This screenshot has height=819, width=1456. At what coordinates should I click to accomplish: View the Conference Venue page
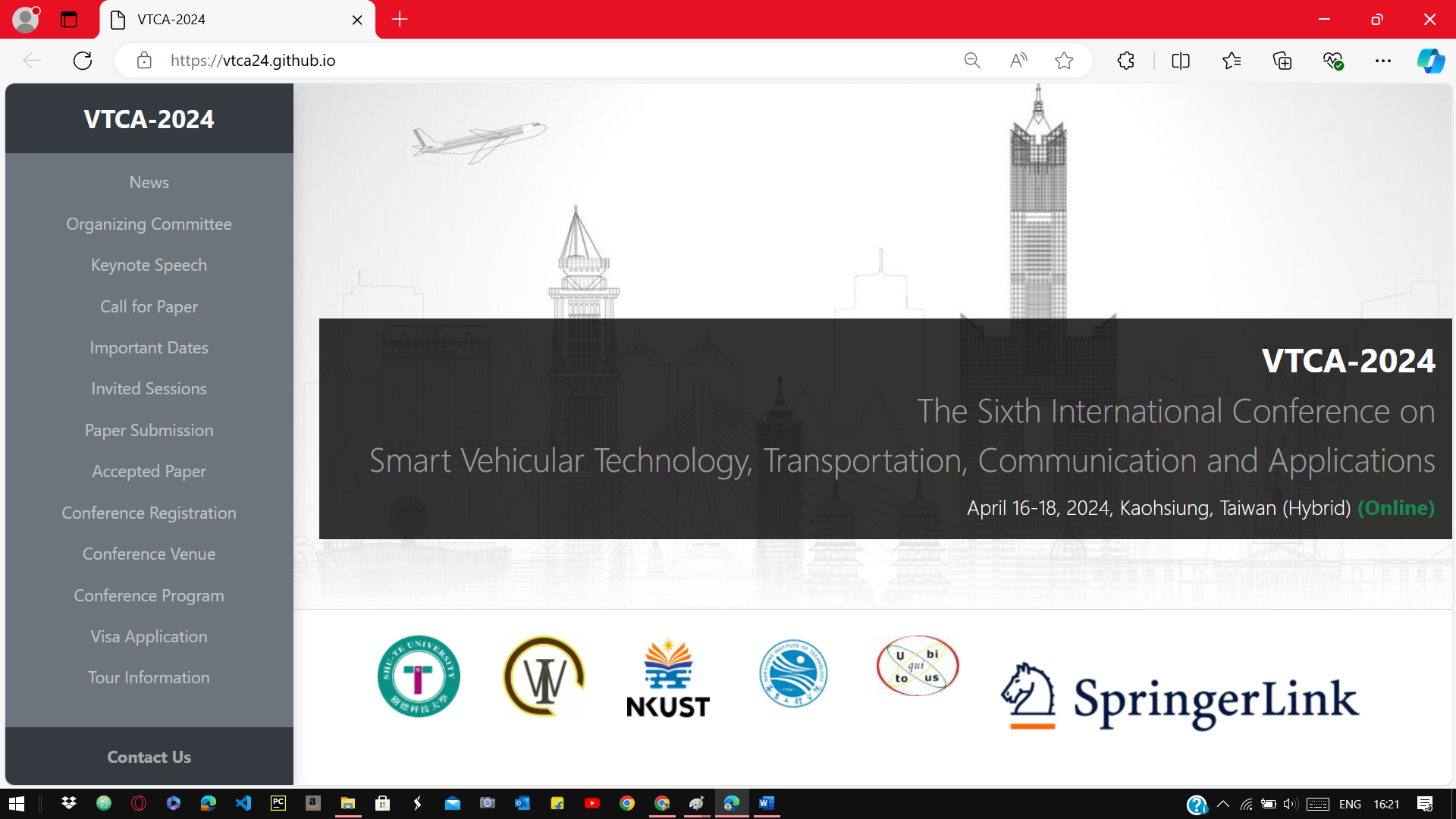tap(149, 554)
